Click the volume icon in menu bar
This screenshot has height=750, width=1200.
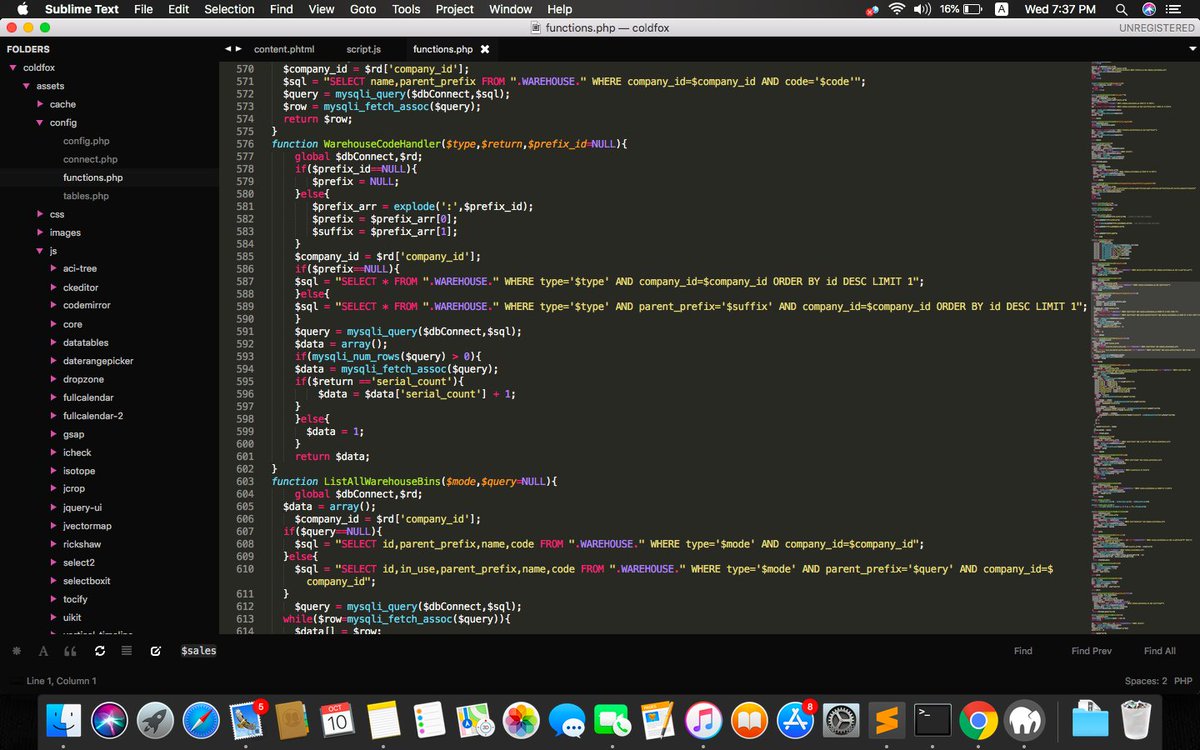pyautogui.click(x=923, y=9)
